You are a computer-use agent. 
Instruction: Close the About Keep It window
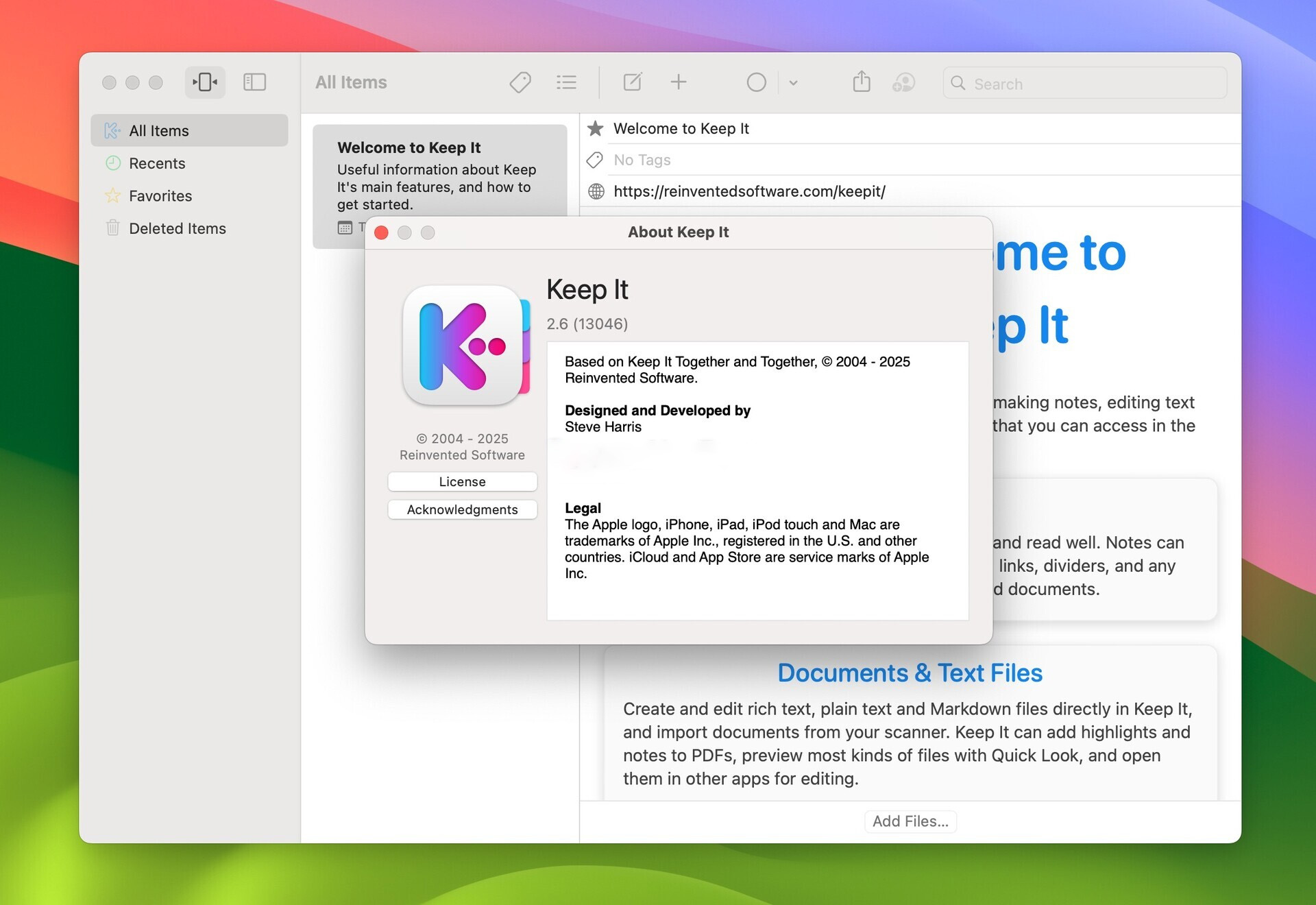tap(382, 232)
